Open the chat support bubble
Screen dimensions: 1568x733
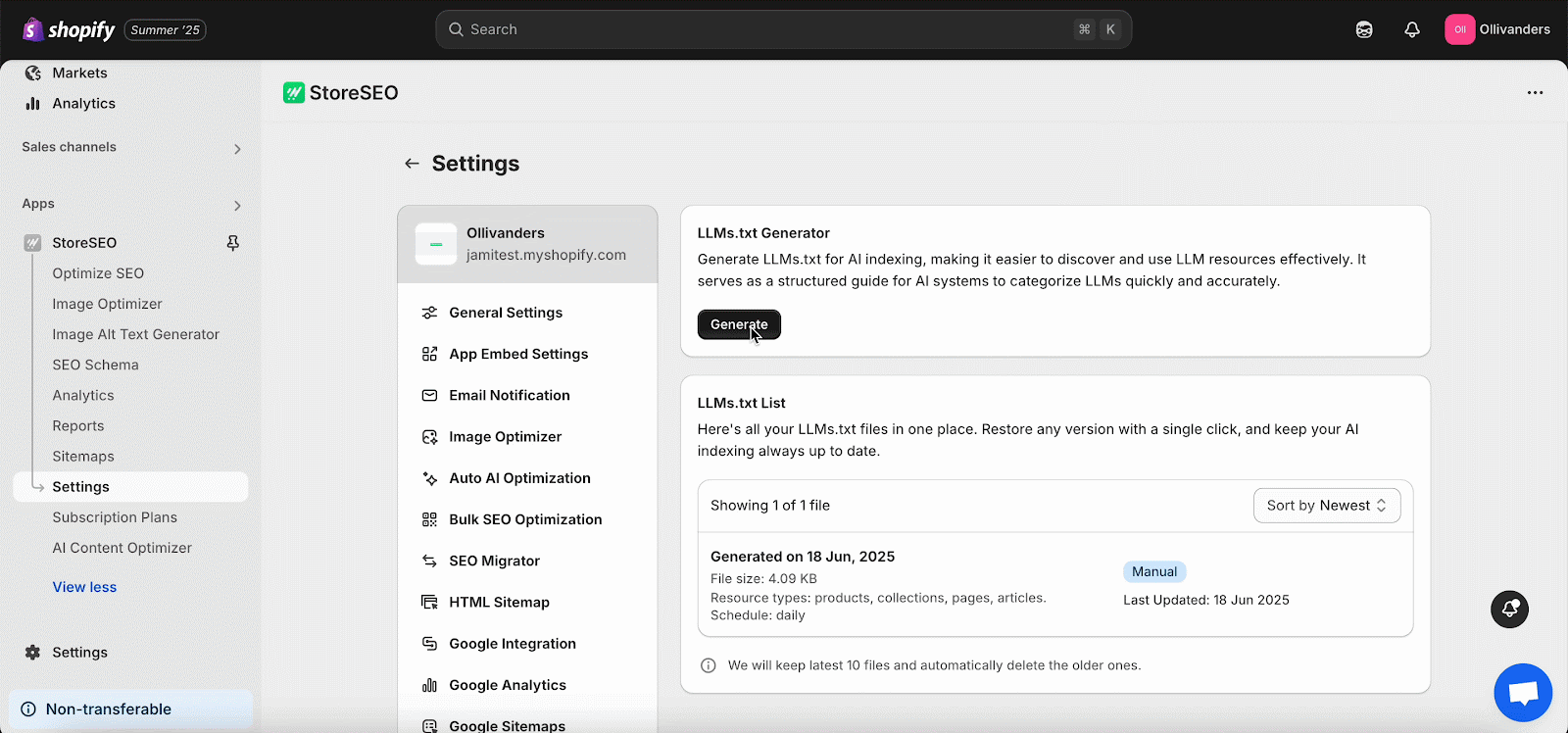point(1523,693)
